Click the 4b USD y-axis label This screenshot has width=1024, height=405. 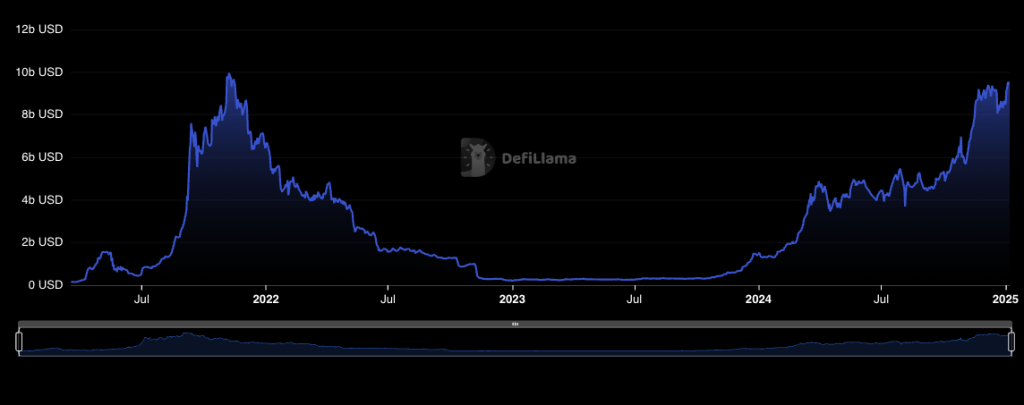[42, 200]
